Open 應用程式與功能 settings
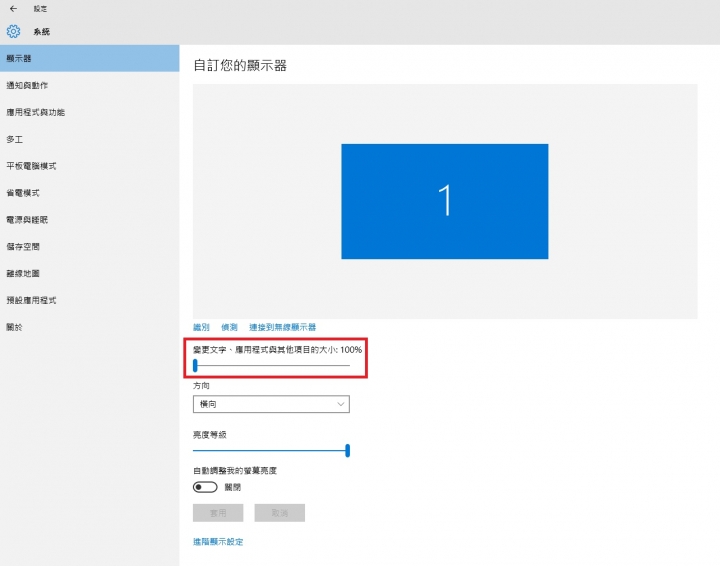This screenshot has height=566, width=720. tap(90, 112)
